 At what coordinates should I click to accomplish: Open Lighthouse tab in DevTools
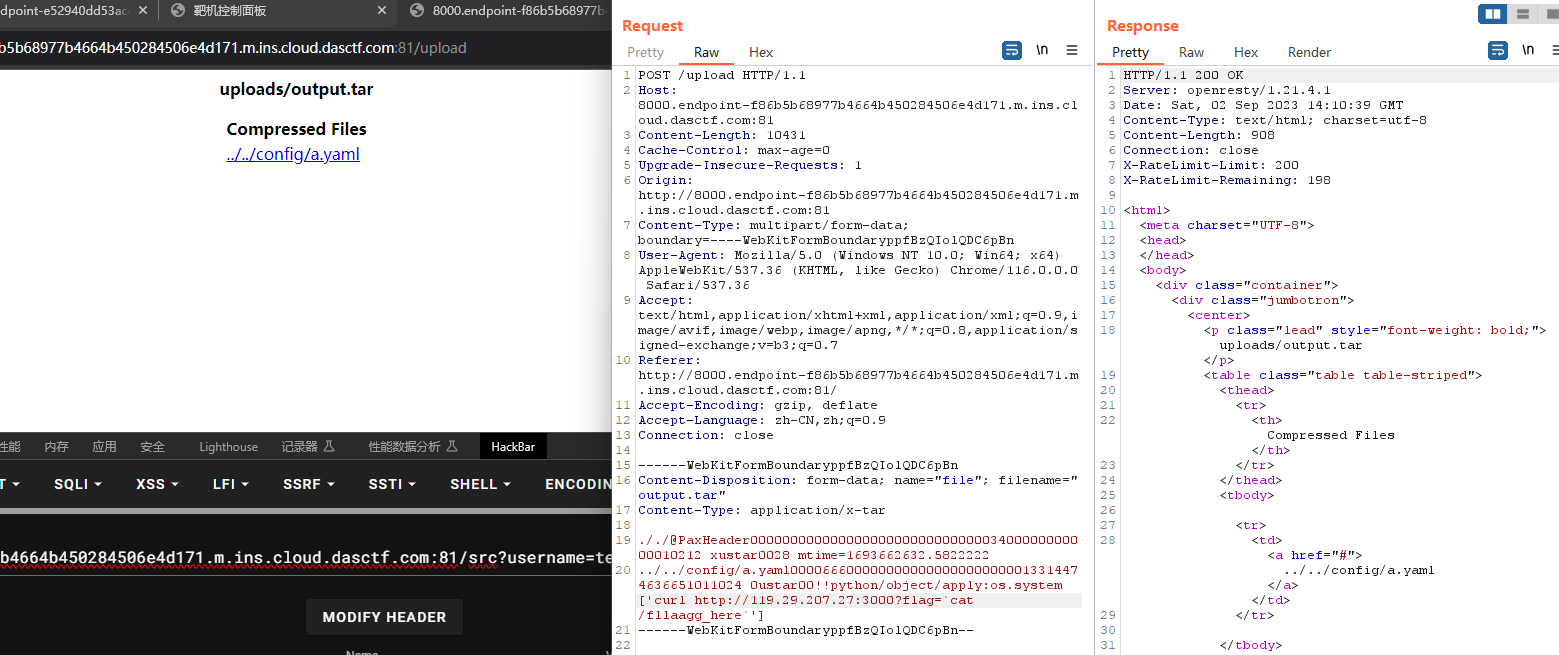228,447
